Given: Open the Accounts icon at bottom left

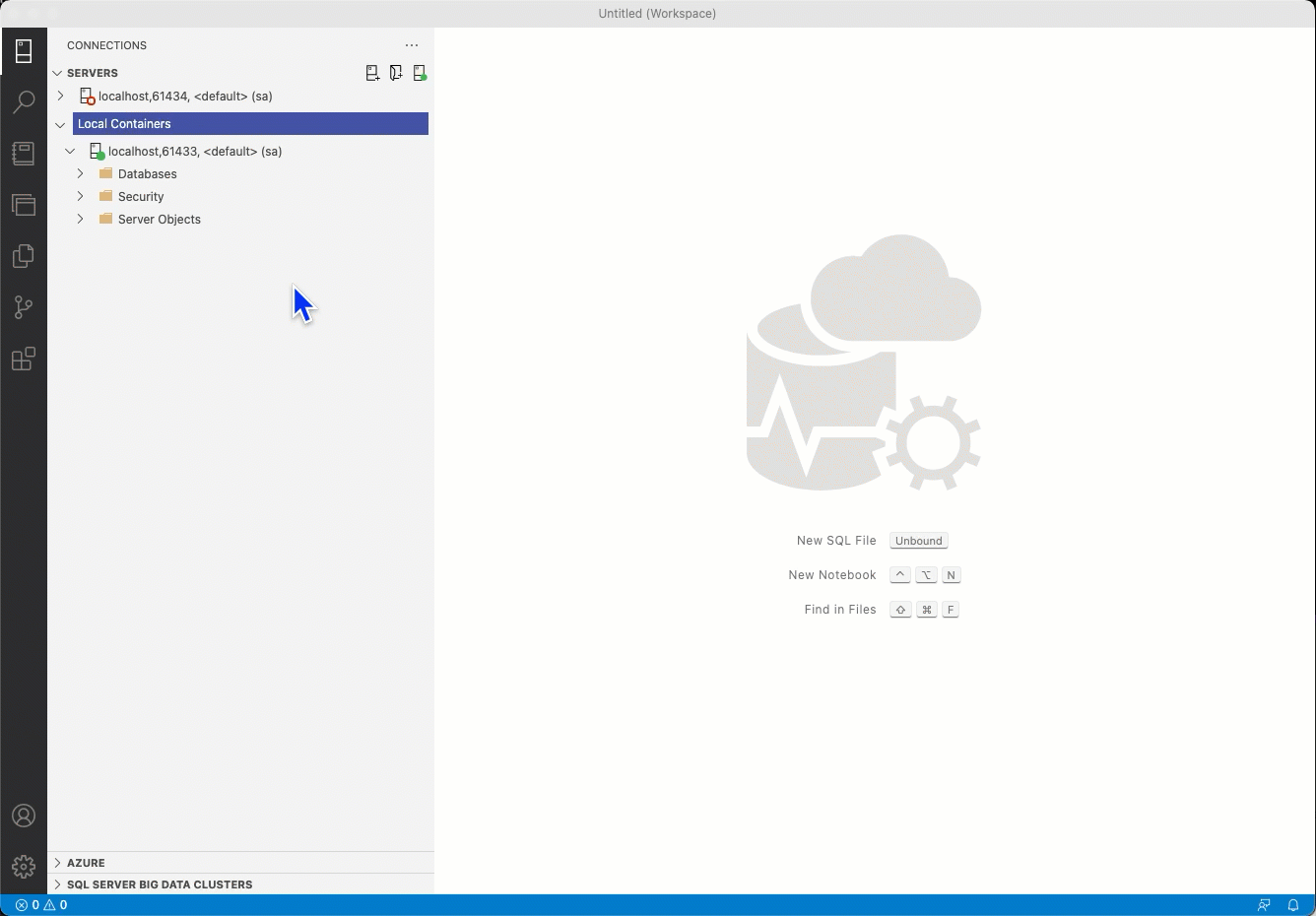Looking at the screenshot, I should click(x=24, y=816).
